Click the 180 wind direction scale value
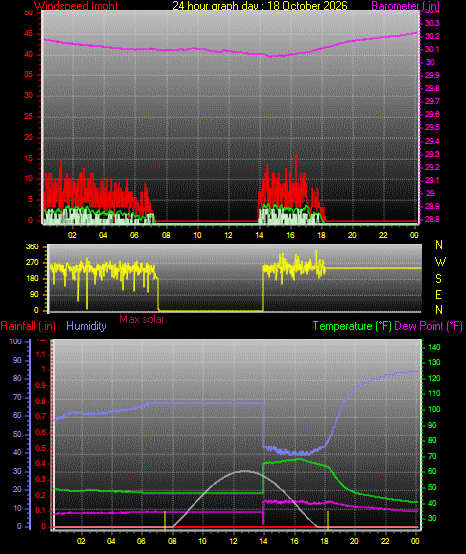This screenshot has height=554, width=466. pos(32,279)
